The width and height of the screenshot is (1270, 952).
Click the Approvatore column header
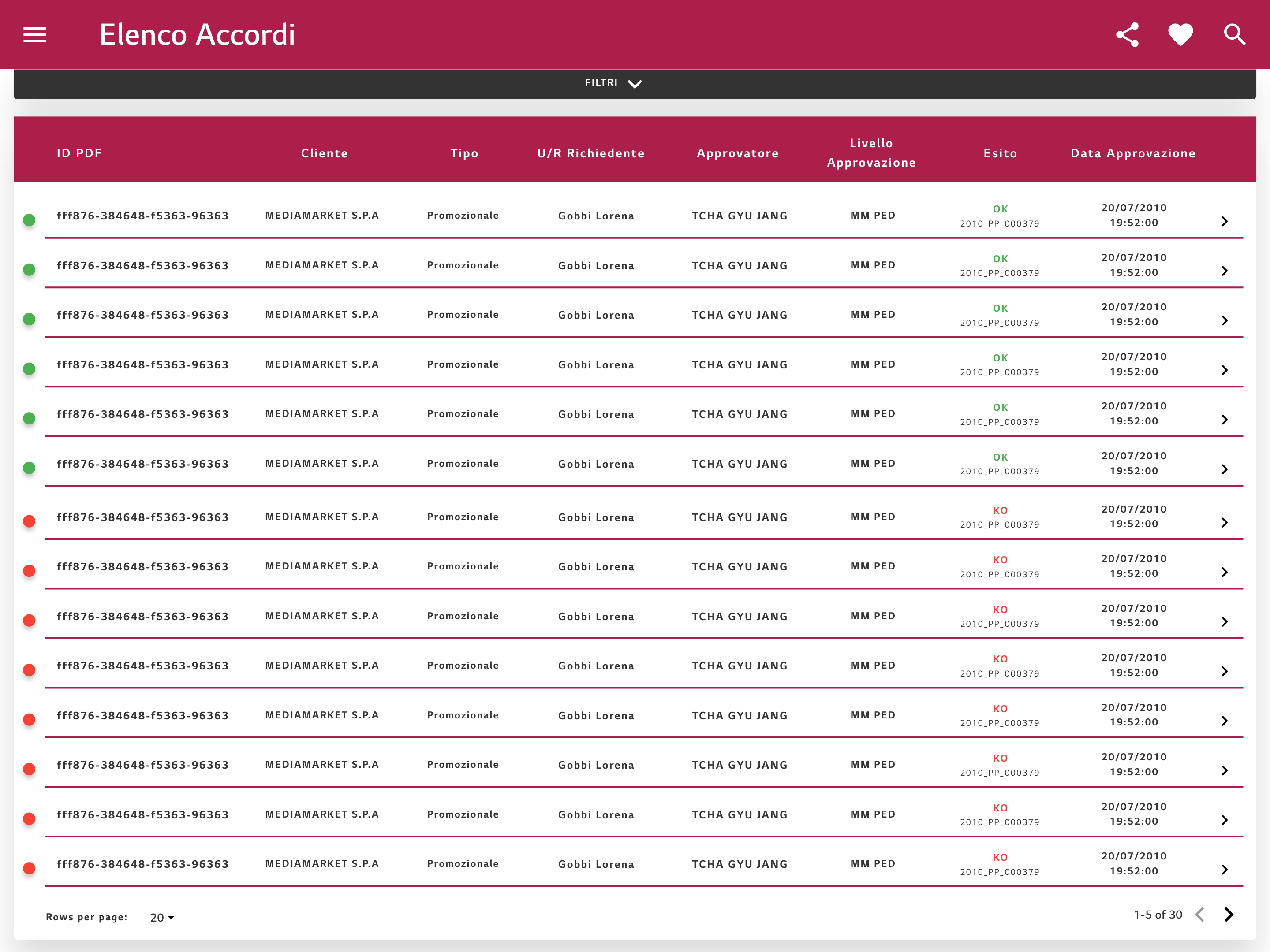[738, 153]
